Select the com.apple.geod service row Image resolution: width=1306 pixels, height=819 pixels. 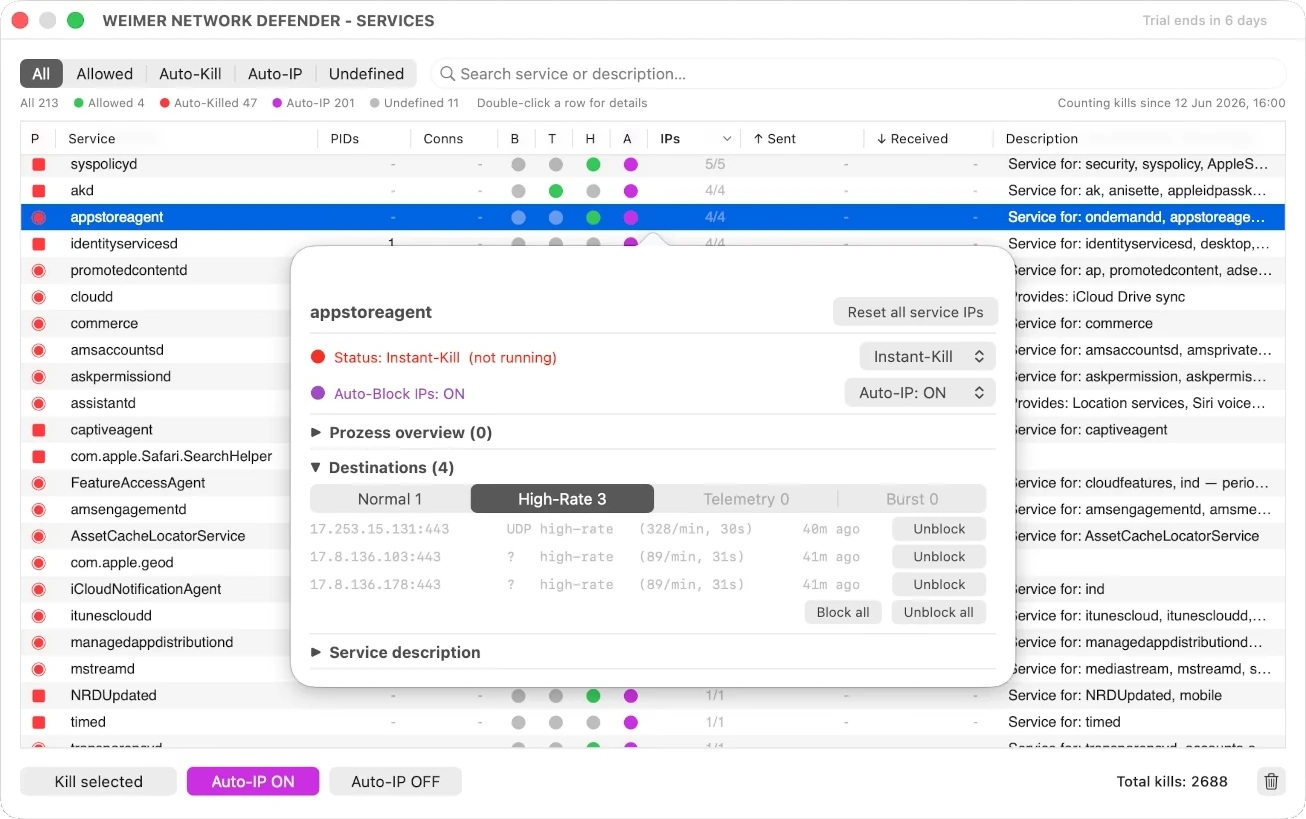click(x=155, y=563)
